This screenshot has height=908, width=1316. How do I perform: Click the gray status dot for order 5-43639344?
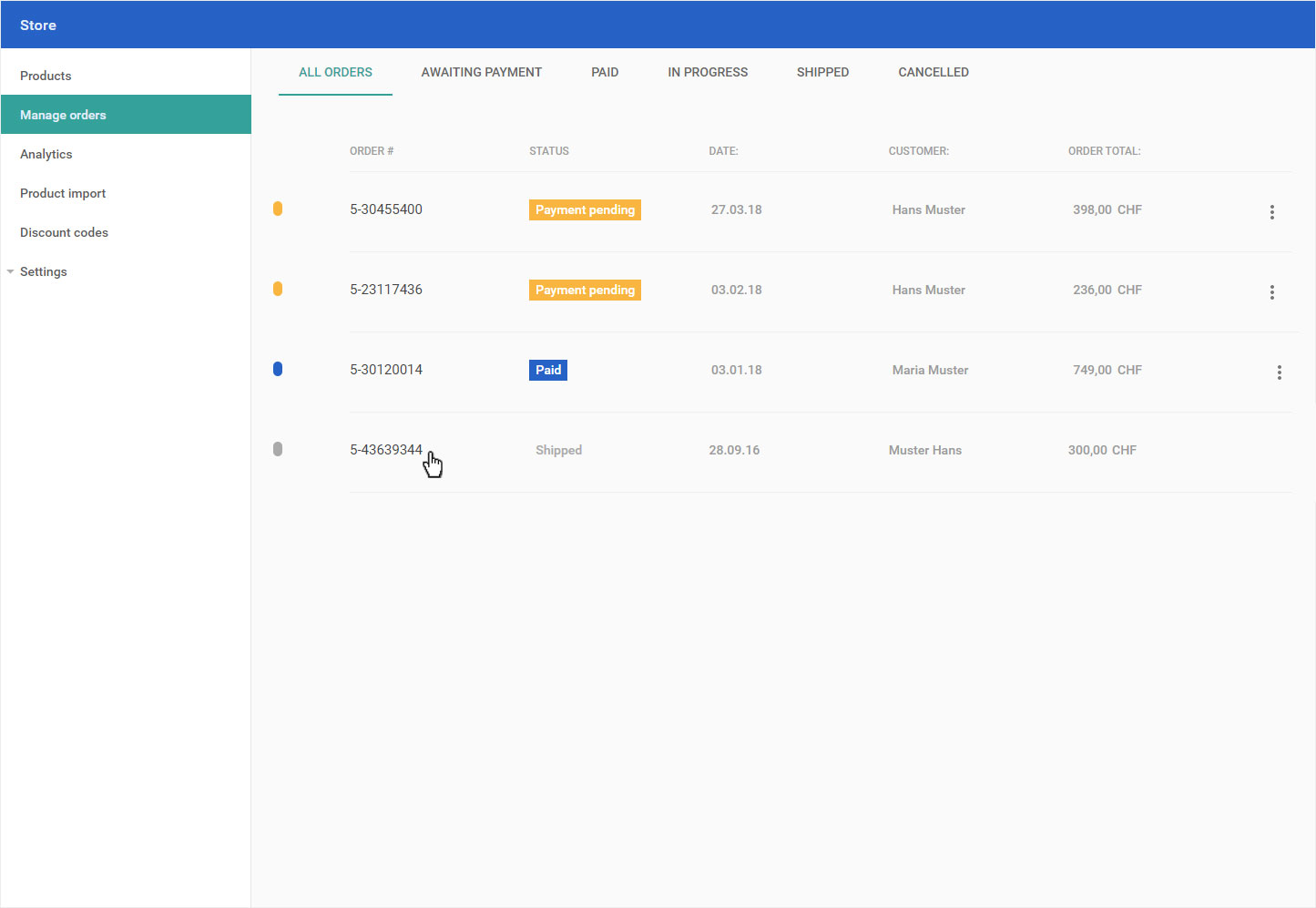click(278, 449)
